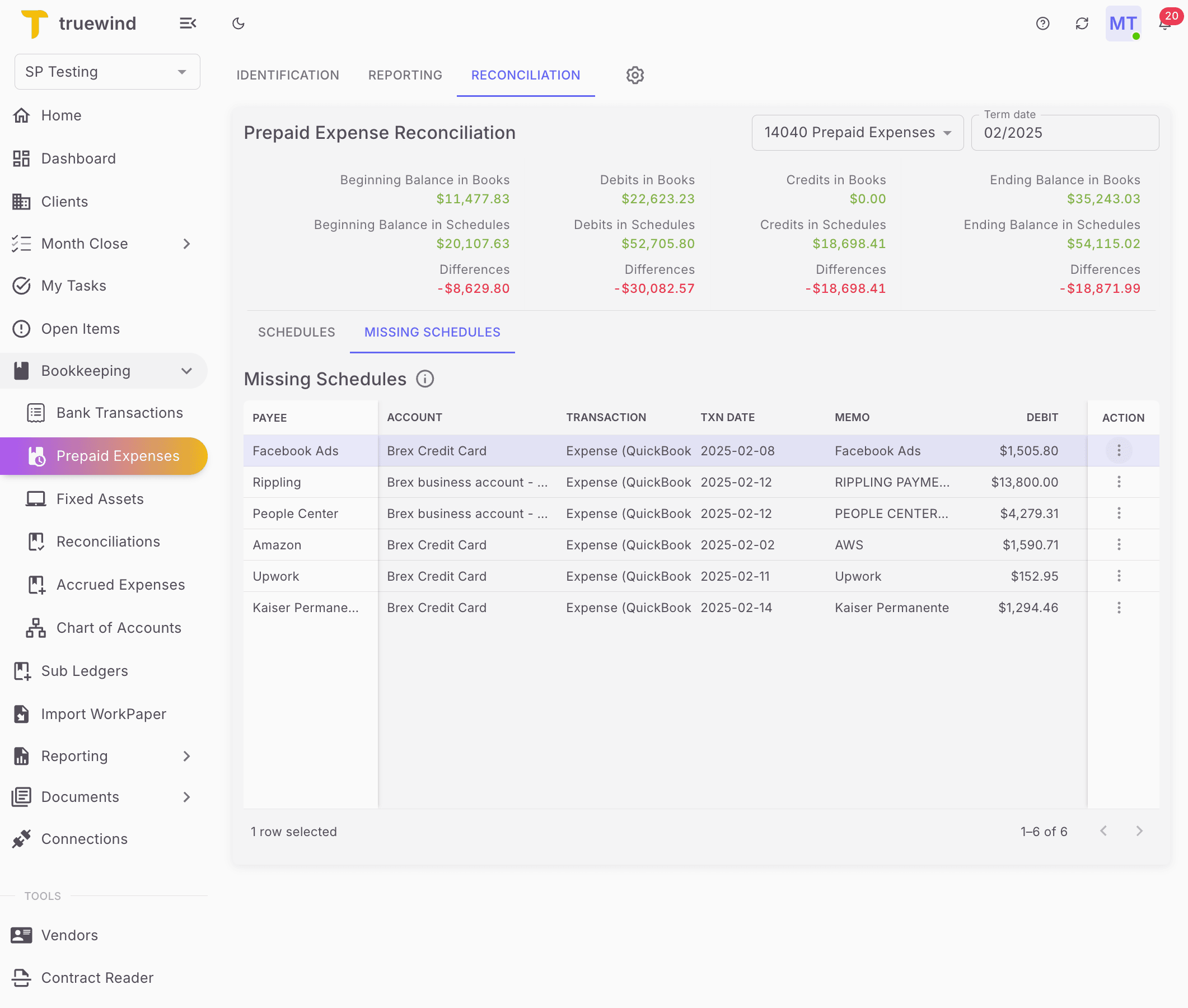Open reconciliation settings via the gear icon
The image size is (1188, 1008).
[x=634, y=75]
